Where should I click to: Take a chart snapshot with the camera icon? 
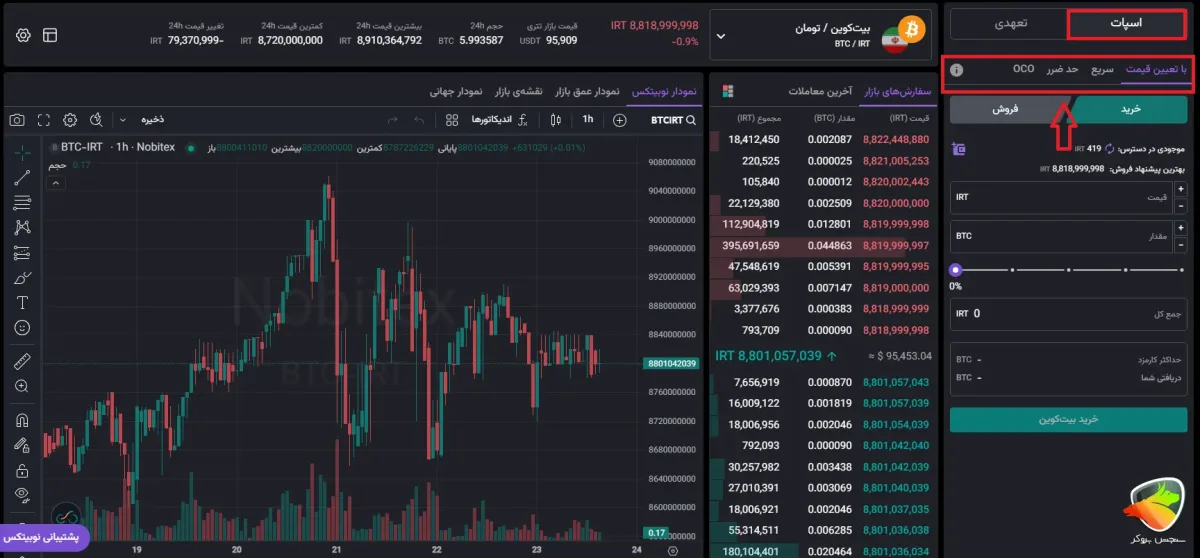pos(17,120)
